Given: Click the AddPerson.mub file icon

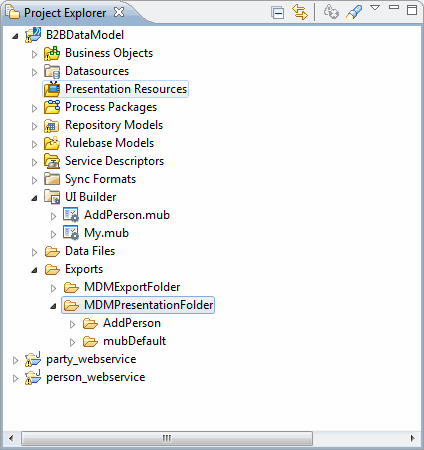Looking at the screenshot, I should click(71, 215).
